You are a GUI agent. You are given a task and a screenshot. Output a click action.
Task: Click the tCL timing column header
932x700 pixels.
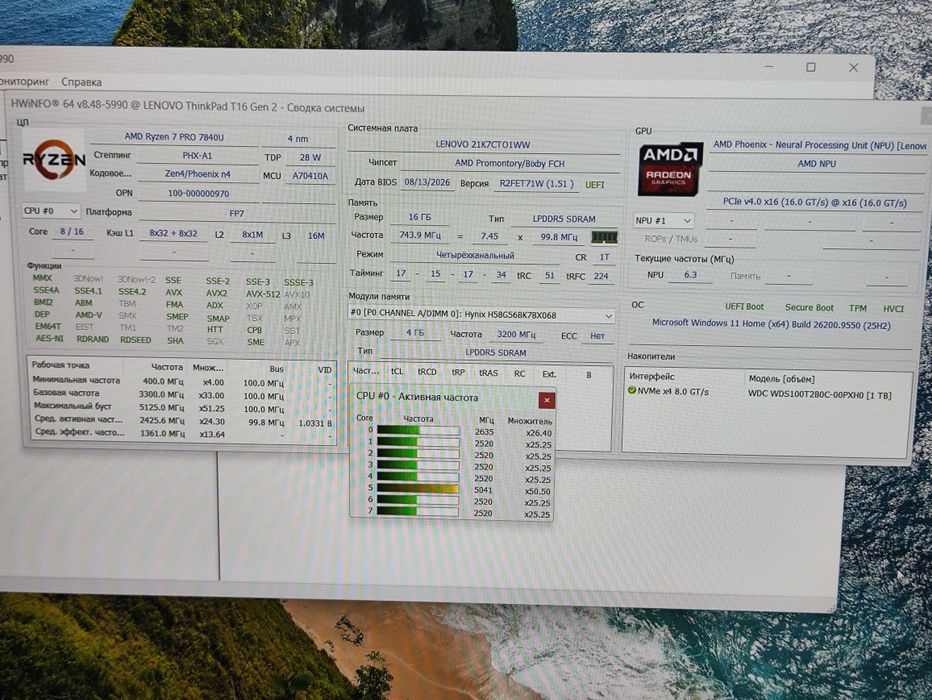(397, 372)
